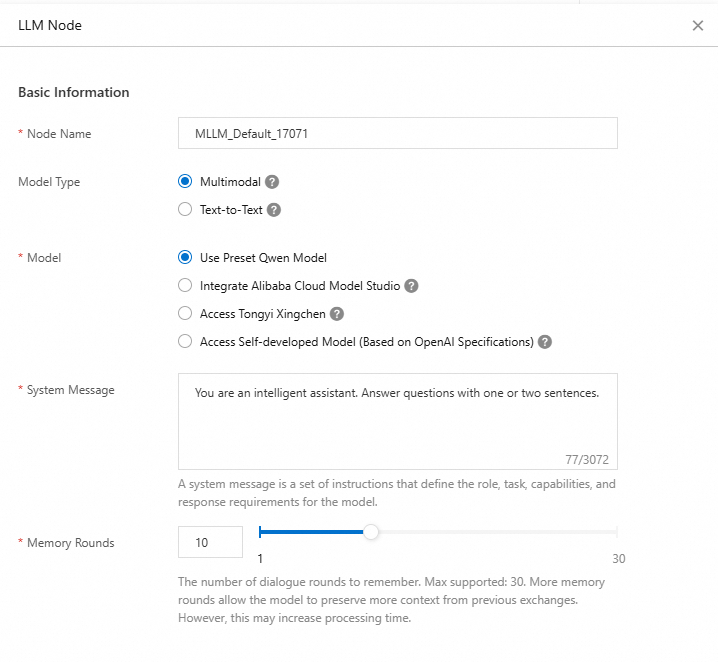Click help icon next to Multimodal
Viewport: 718px width, 662px height.
point(272,182)
